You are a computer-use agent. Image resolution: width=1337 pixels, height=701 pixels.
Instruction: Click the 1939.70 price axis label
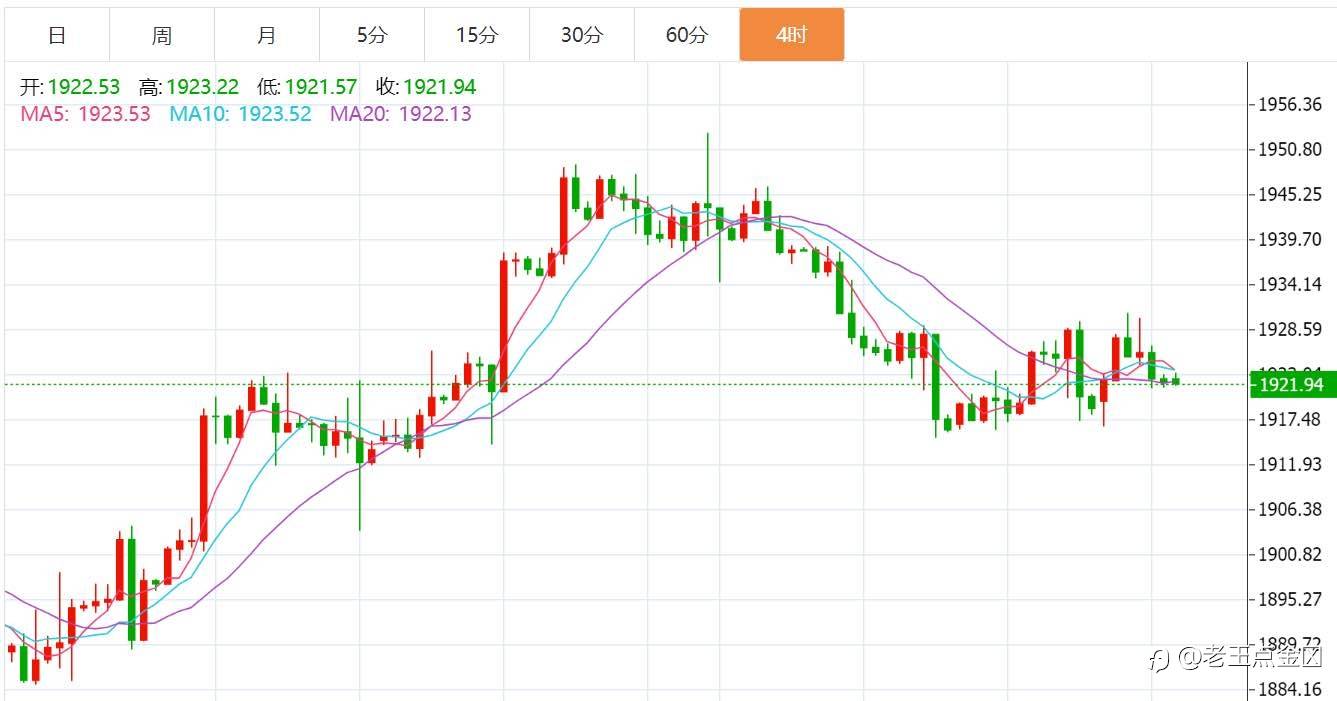(x=1290, y=239)
